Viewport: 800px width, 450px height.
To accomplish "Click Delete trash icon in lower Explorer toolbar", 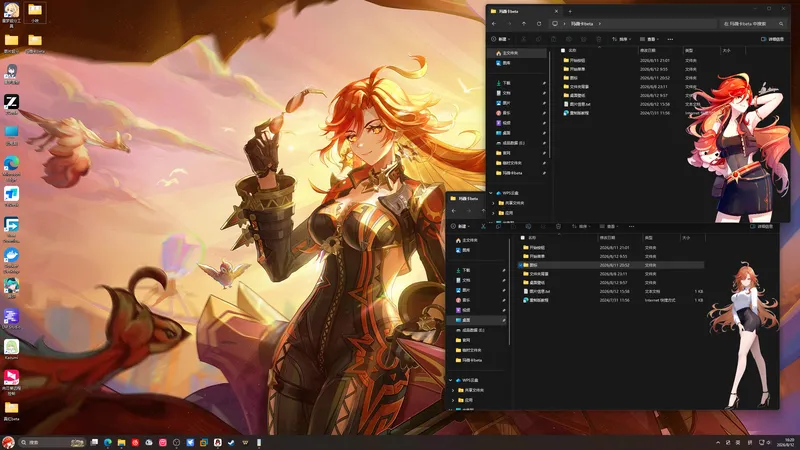I will 558,227.
